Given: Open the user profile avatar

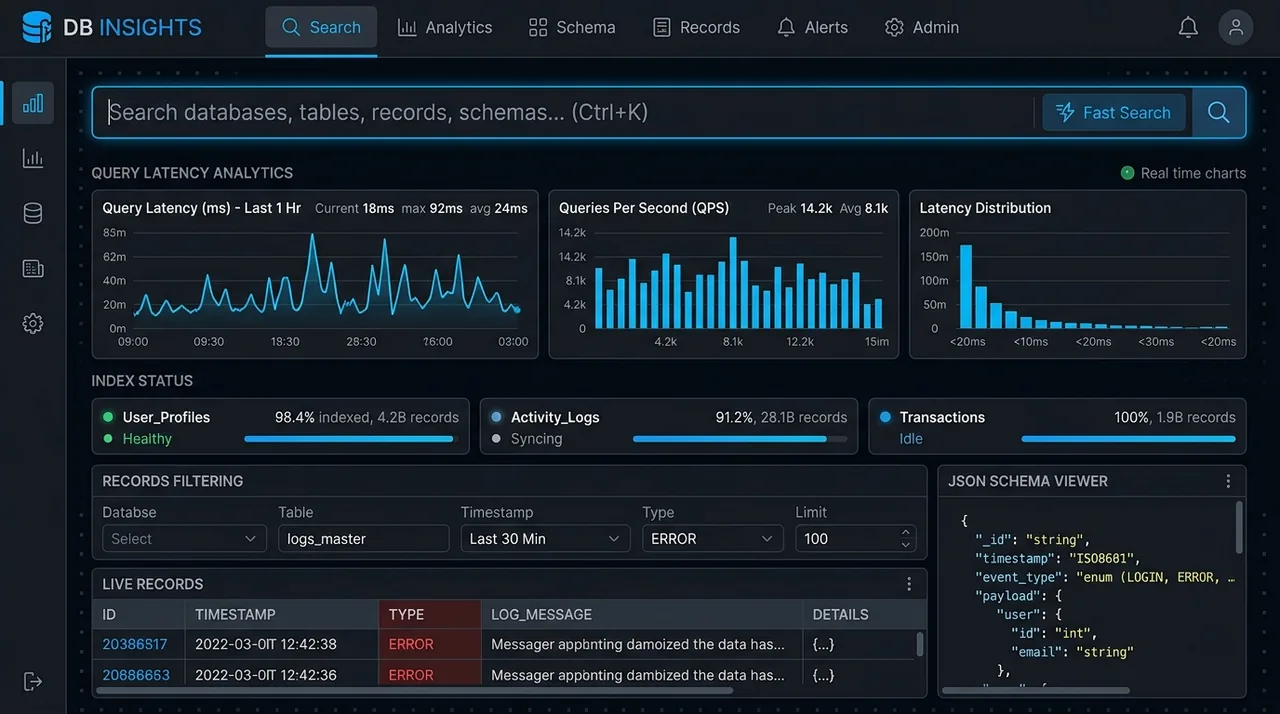Looking at the screenshot, I should (x=1236, y=28).
